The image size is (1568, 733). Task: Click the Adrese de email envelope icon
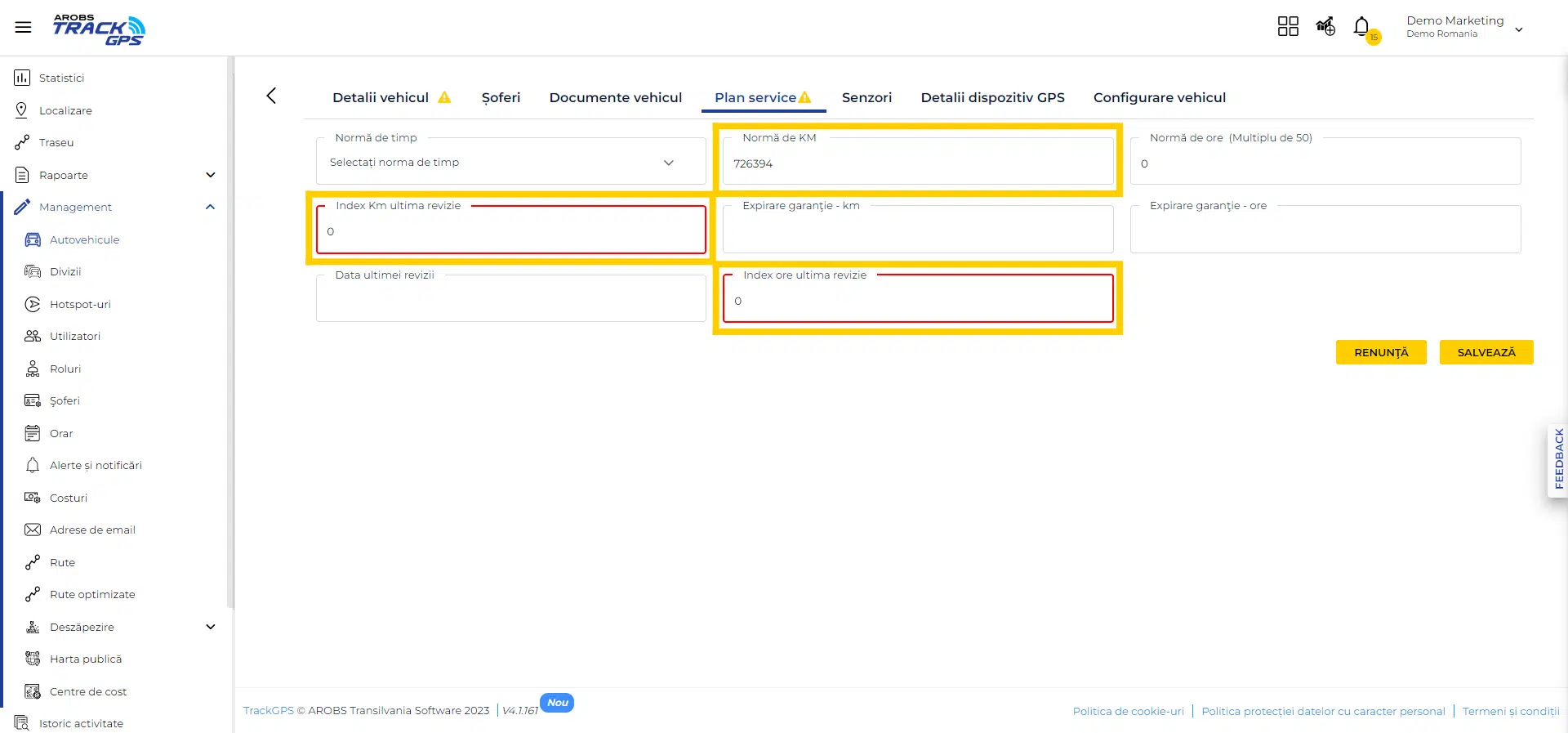33,530
